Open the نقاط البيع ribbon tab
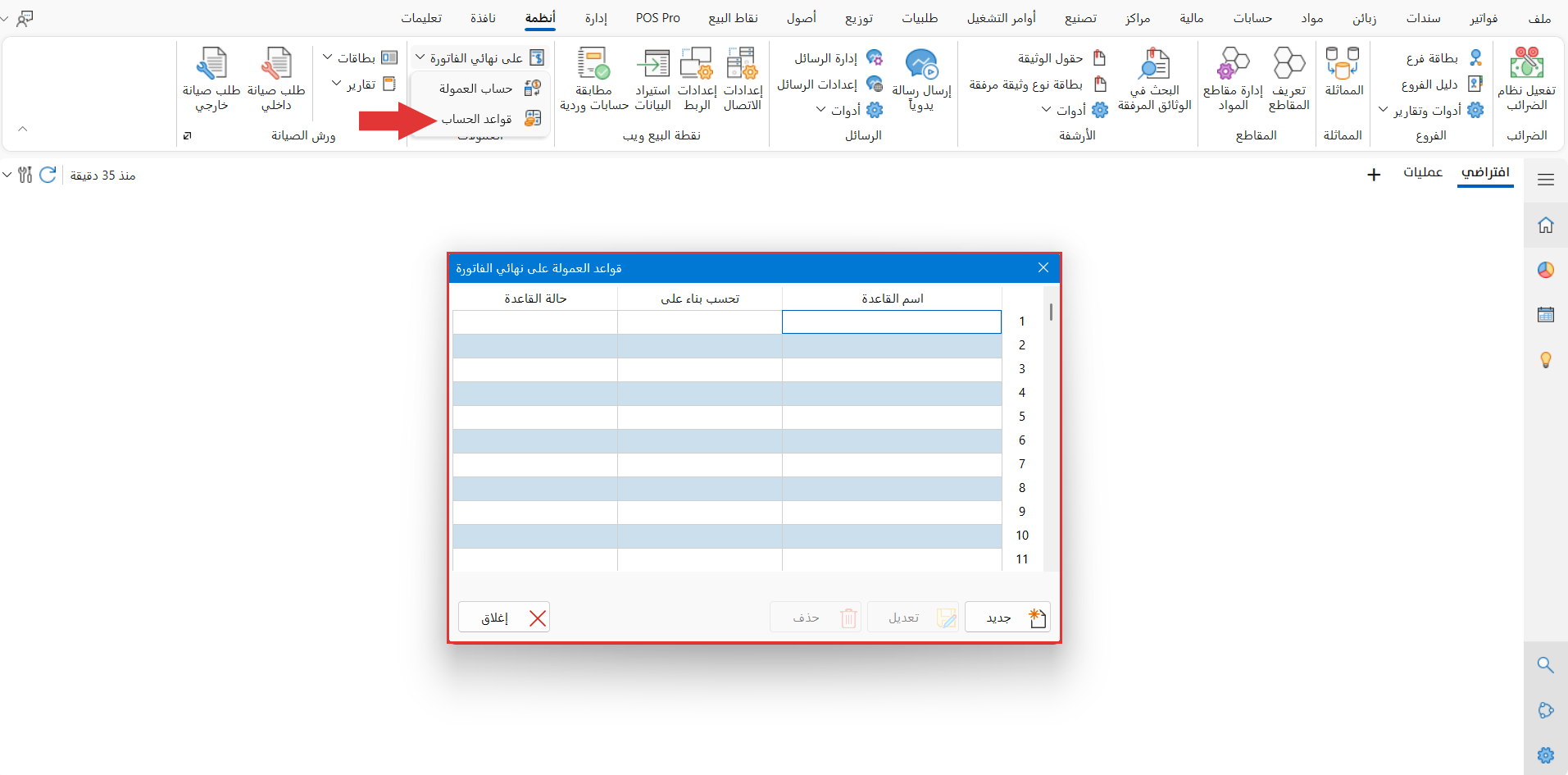 coord(734,18)
